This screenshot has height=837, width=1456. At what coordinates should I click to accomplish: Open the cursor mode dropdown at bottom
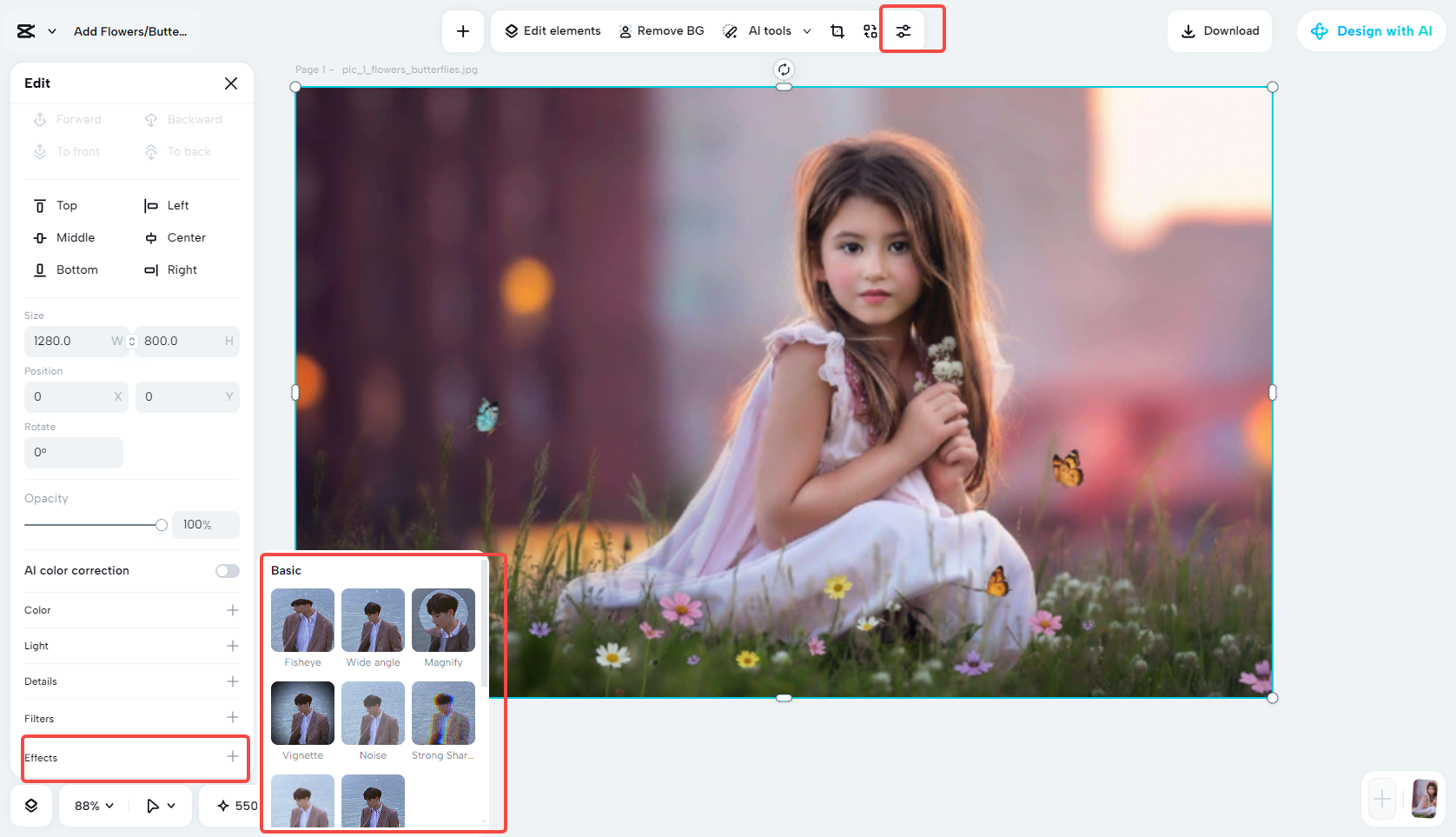[159, 806]
